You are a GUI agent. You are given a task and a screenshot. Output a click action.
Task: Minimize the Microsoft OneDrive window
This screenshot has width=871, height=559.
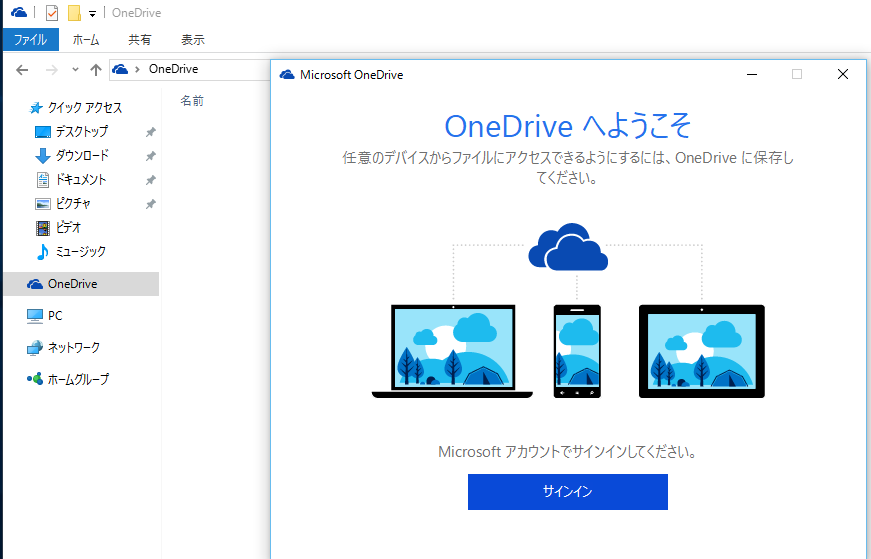pos(752,74)
